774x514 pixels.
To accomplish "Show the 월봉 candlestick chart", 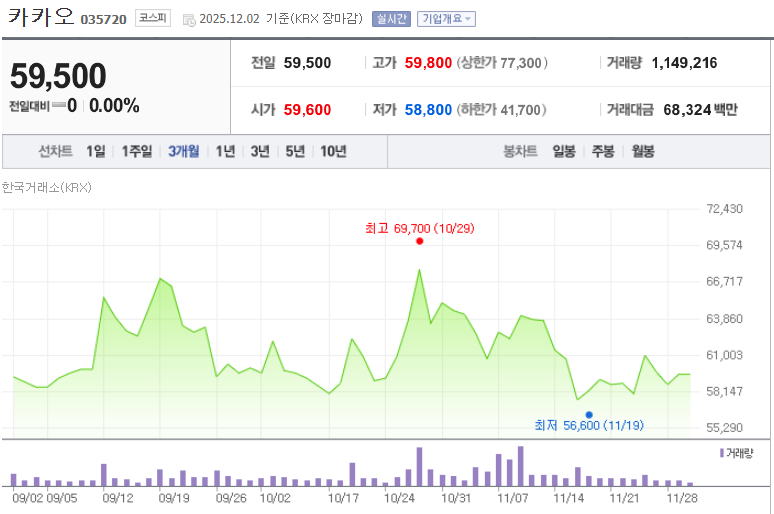I will tap(643, 151).
